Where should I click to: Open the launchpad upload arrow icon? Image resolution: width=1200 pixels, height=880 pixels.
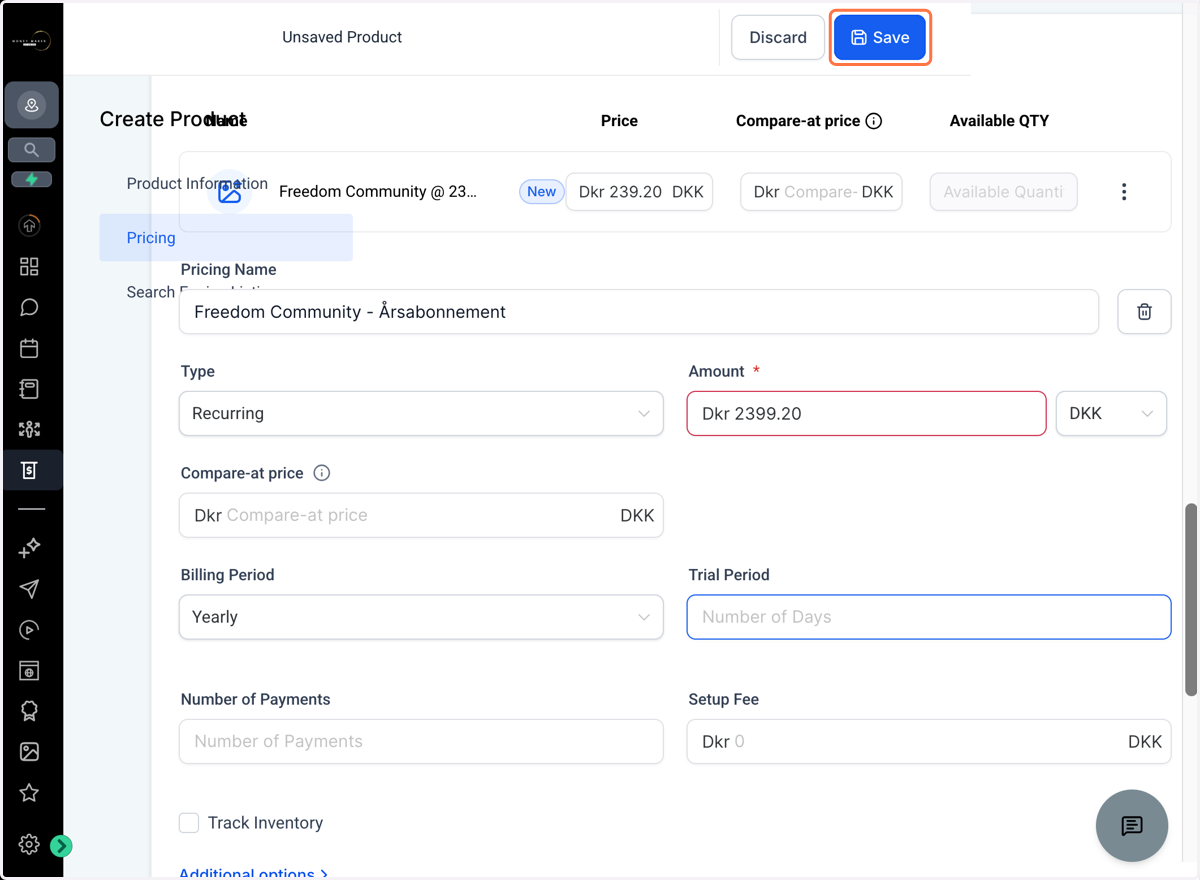(29, 226)
